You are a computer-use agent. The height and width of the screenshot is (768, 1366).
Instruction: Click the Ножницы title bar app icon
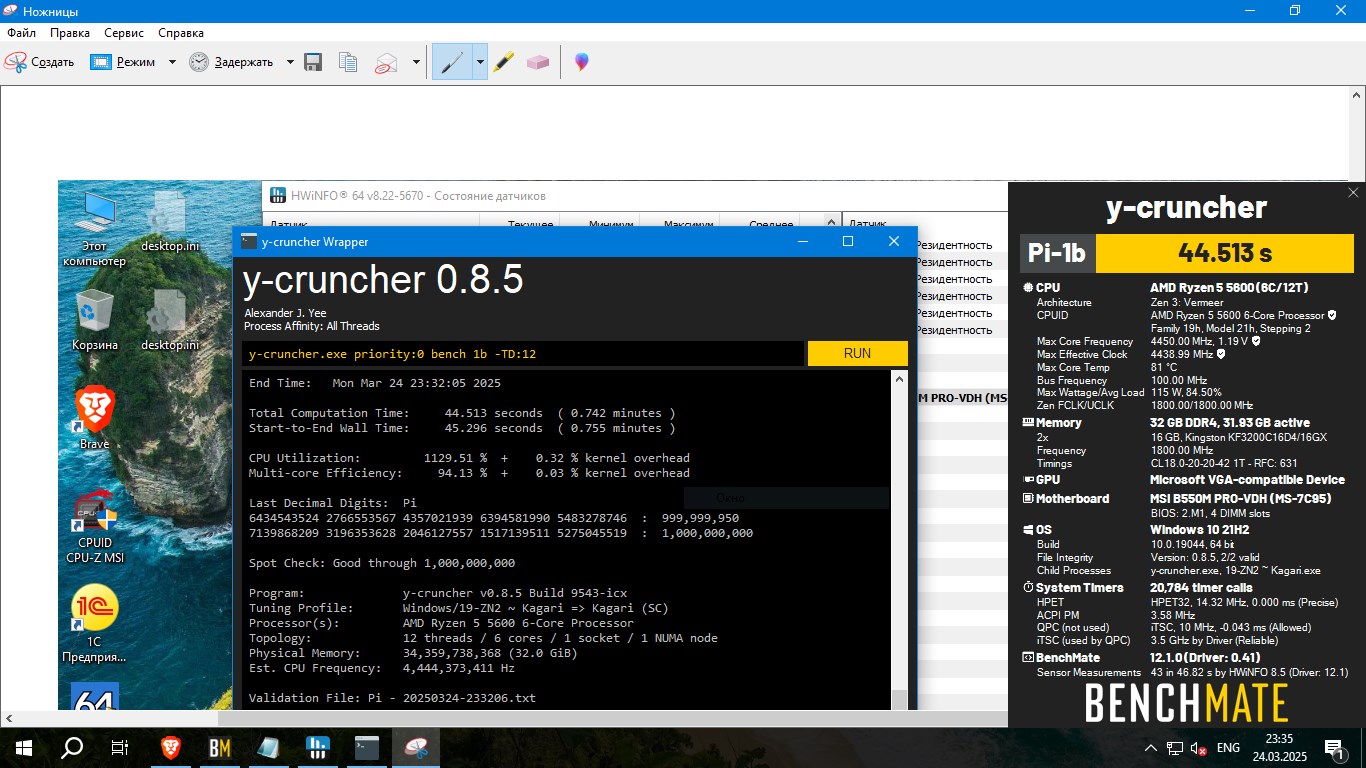pos(11,11)
